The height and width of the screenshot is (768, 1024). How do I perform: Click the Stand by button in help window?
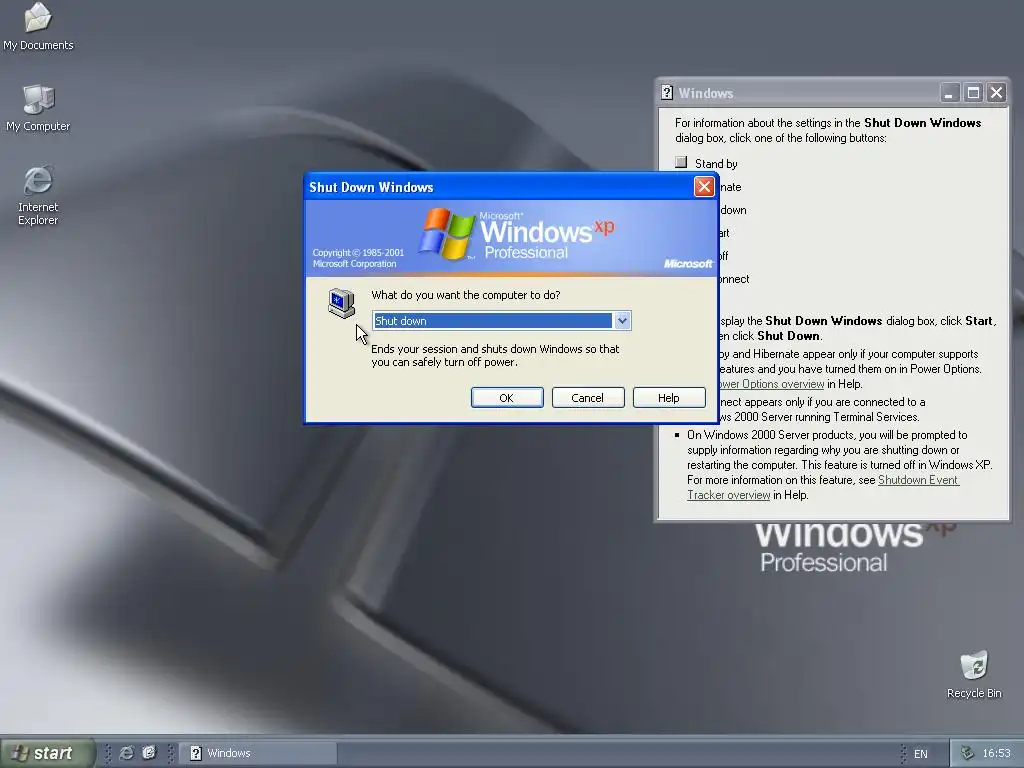681,162
